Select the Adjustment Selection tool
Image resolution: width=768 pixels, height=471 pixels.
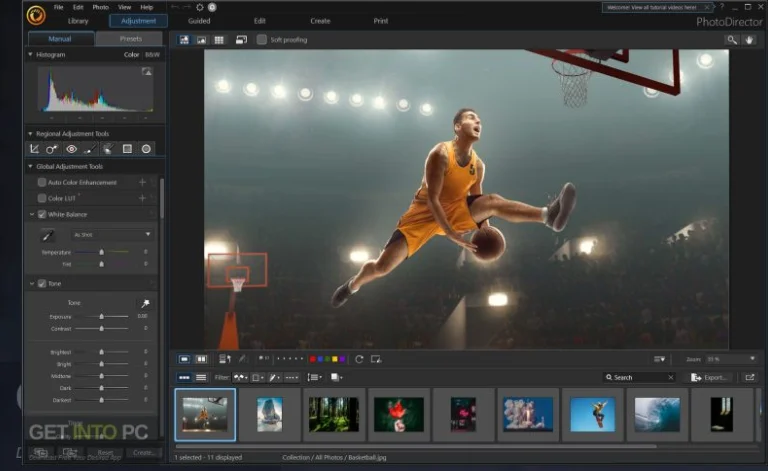(x=108, y=149)
